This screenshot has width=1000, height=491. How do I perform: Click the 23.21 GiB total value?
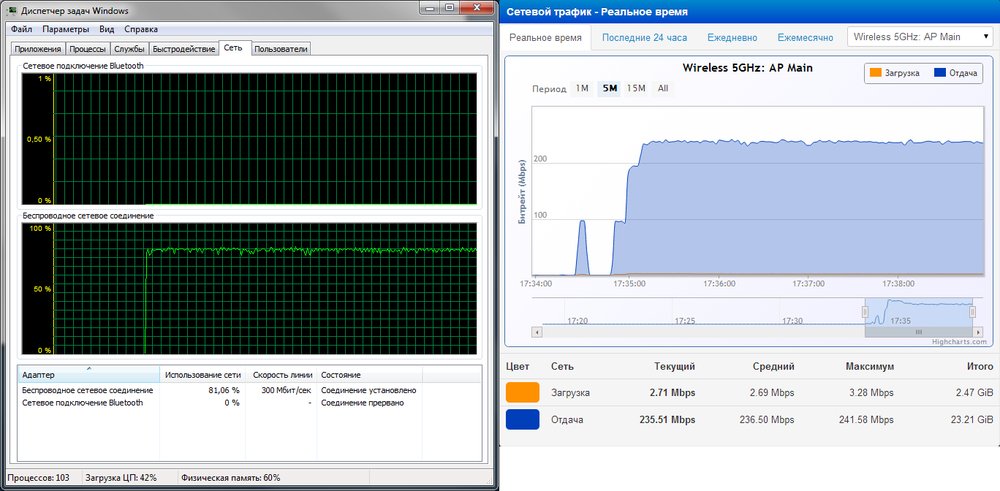coord(972,420)
